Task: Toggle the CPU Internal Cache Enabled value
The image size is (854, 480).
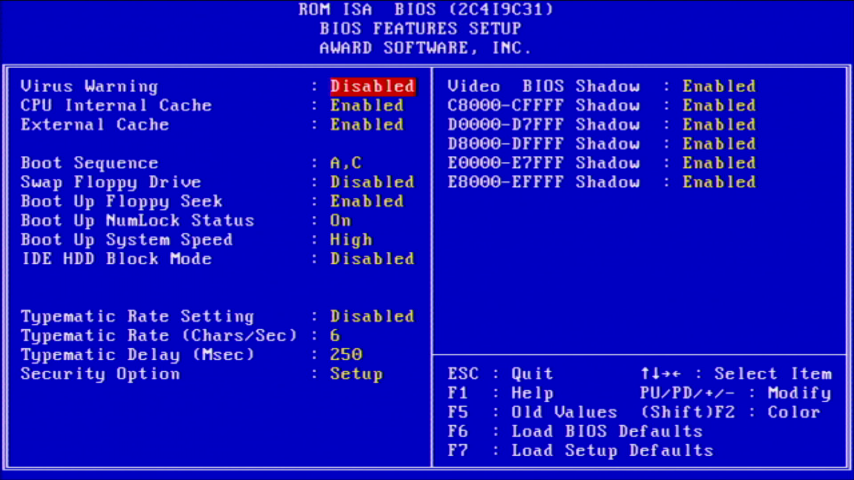Action: [x=367, y=106]
